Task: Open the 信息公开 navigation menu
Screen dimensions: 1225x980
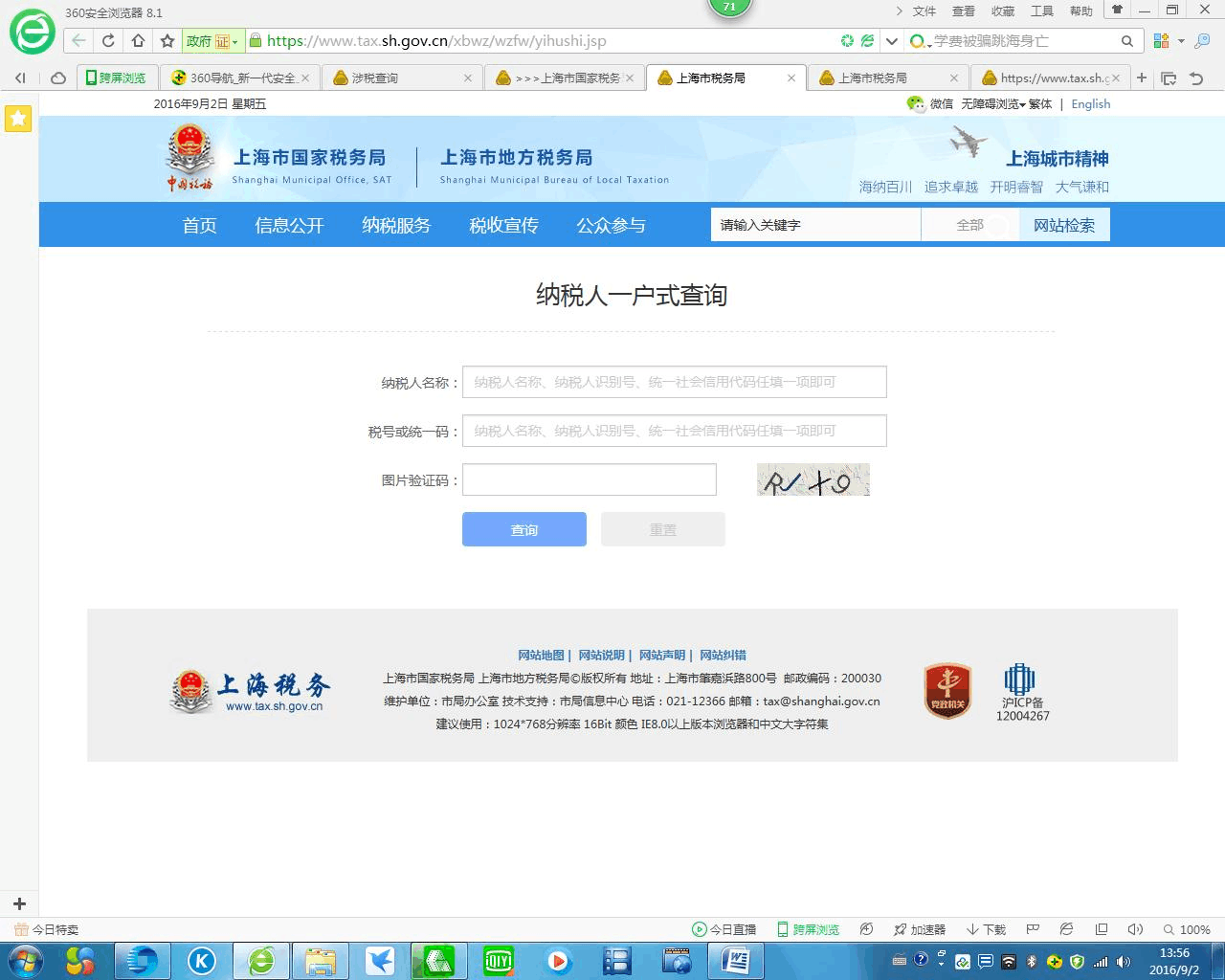Action: pos(289,225)
